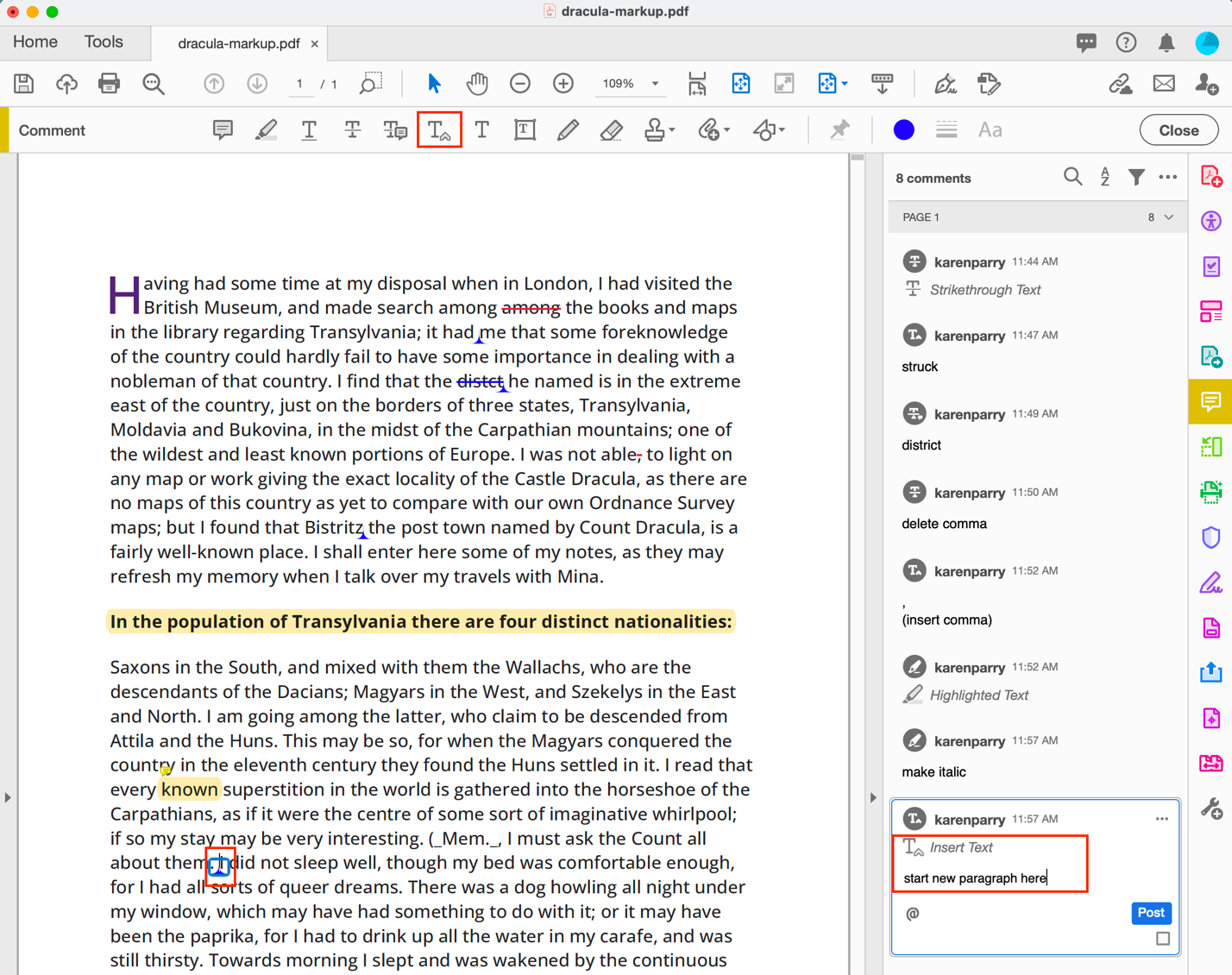Post the insert text comment
Screen dimensions: 1232x975
tap(1150, 913)
